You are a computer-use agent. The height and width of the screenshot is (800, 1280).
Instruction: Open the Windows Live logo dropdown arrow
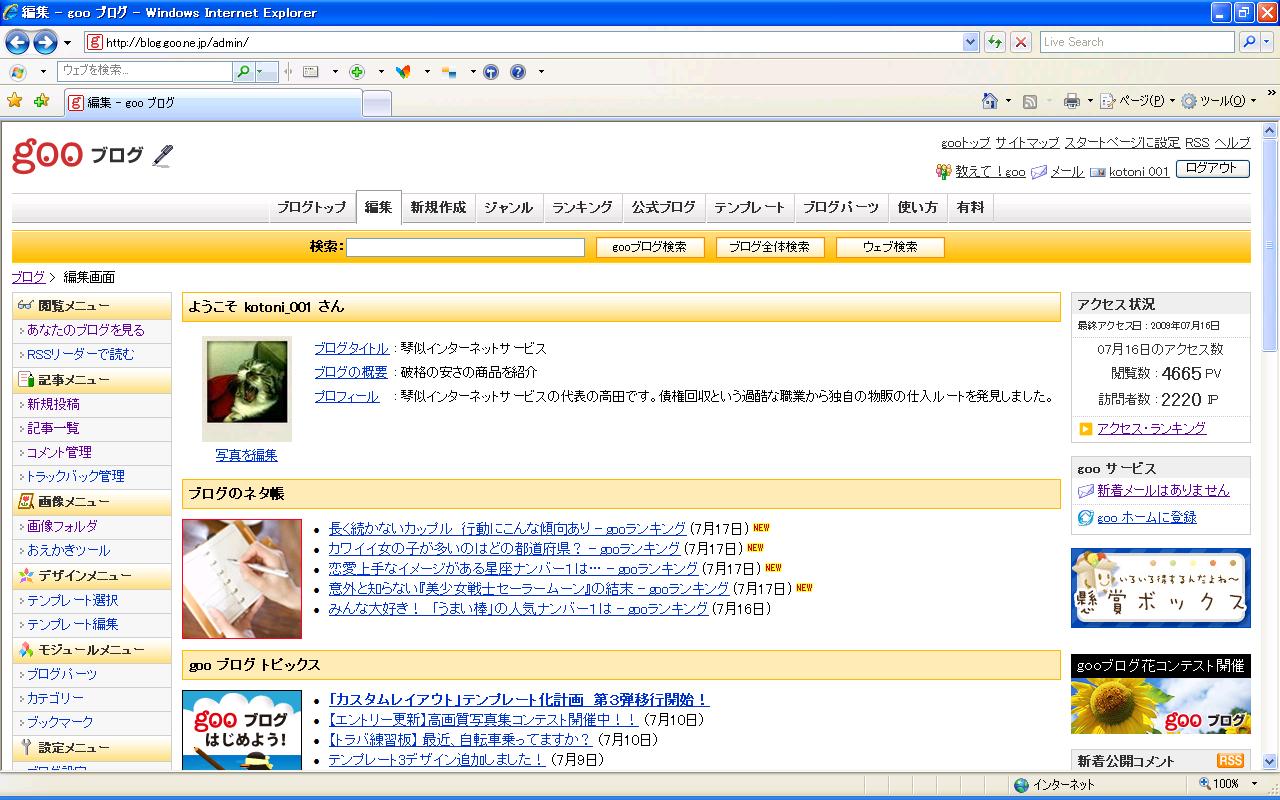point(43,72)
